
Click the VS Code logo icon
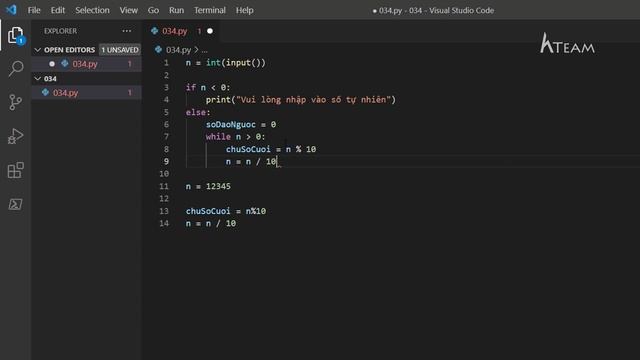11,10
